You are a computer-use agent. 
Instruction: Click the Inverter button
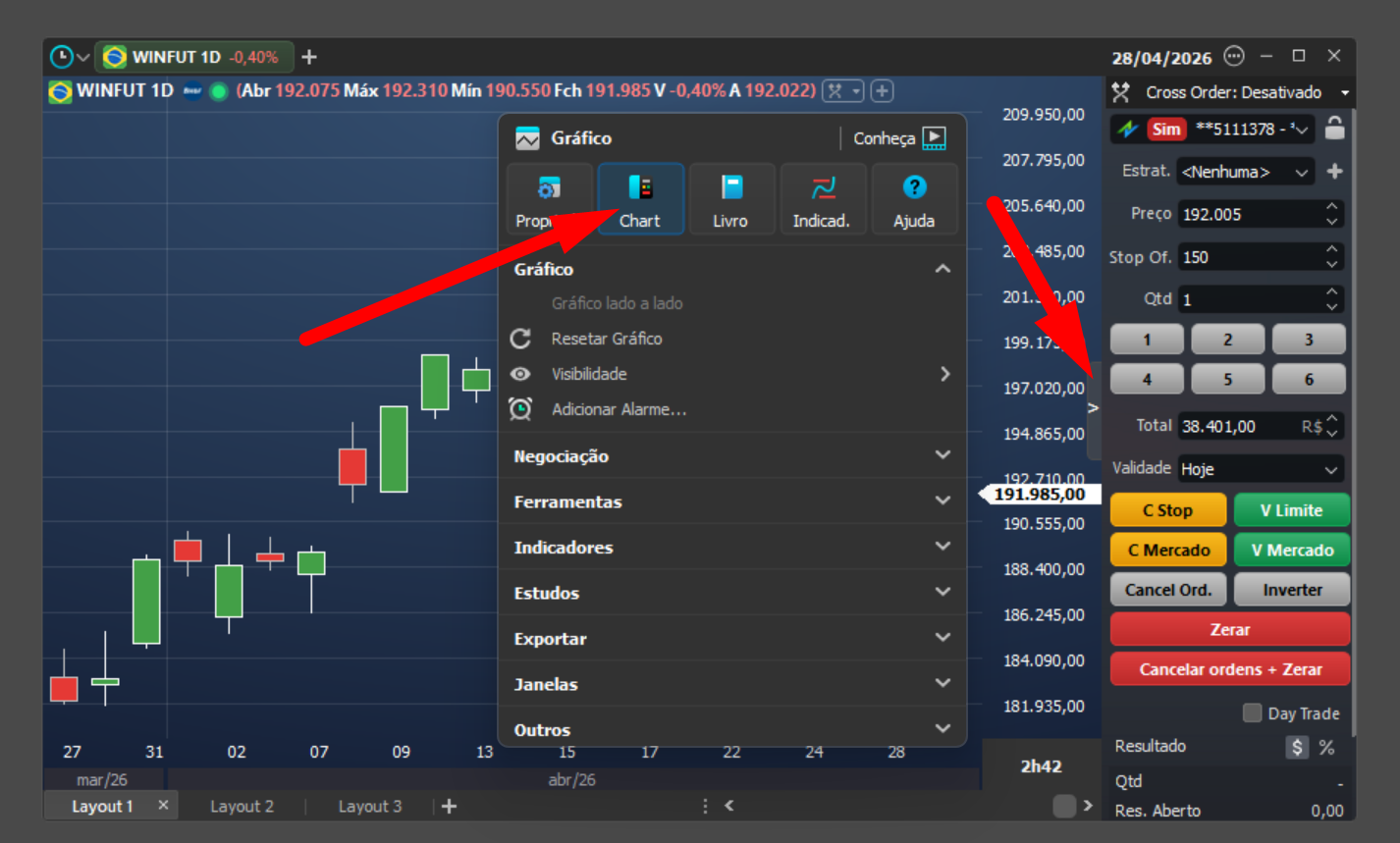pos(1291,590)
